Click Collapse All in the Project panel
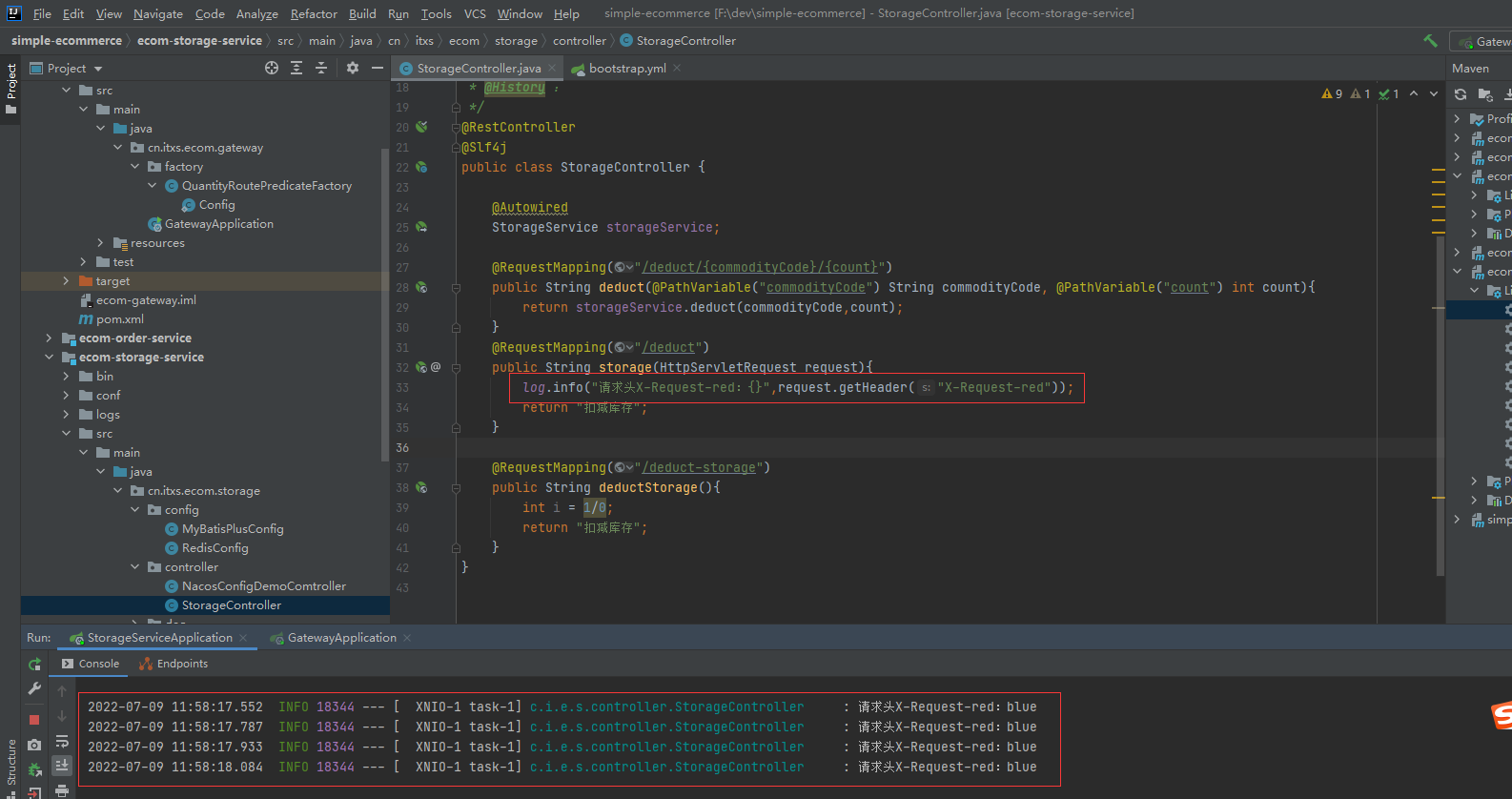Viewport: 1512px width, 799px height. (321, 68)
